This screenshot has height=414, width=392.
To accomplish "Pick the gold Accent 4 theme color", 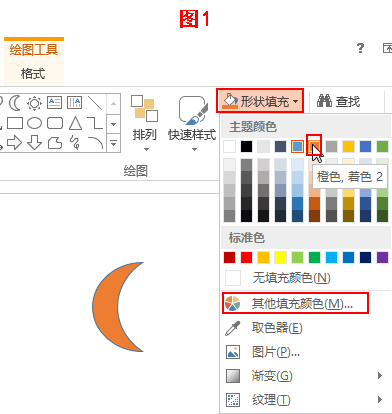I will [x=348, y=146].
